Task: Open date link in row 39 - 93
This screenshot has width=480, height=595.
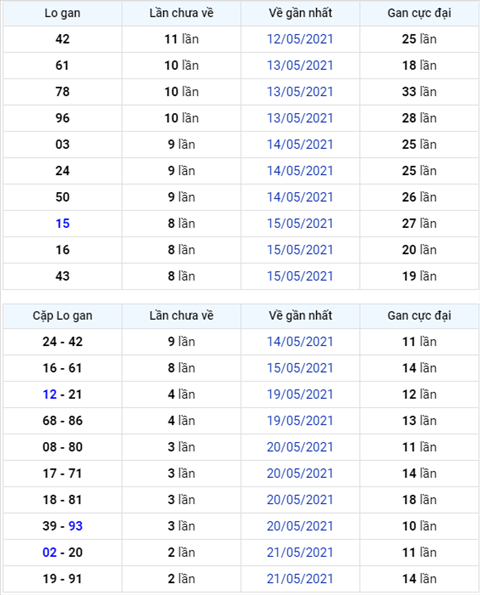Action: pyautogui.click(x=300, y=526)
